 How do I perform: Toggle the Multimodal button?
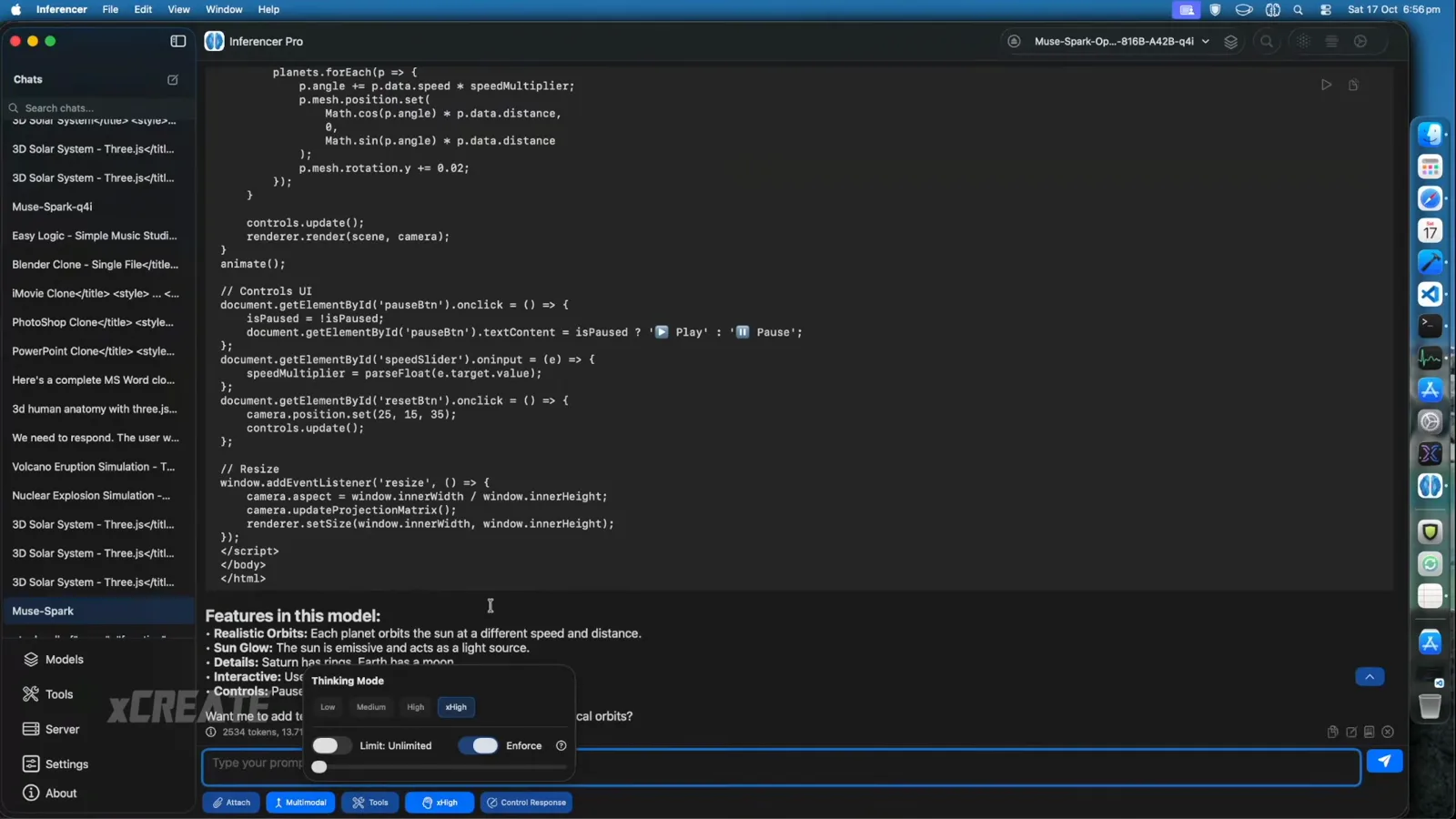click(300, 803)
